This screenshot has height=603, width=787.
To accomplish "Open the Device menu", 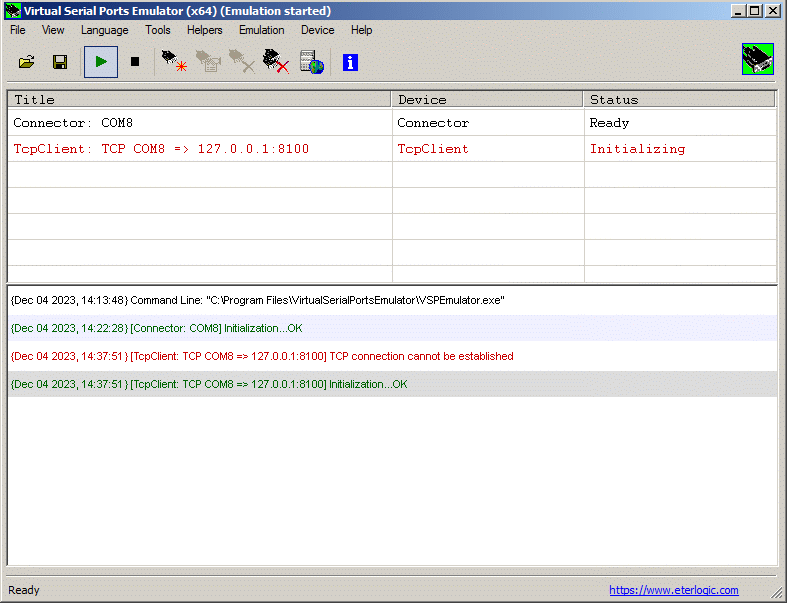I will pos(317,30).
